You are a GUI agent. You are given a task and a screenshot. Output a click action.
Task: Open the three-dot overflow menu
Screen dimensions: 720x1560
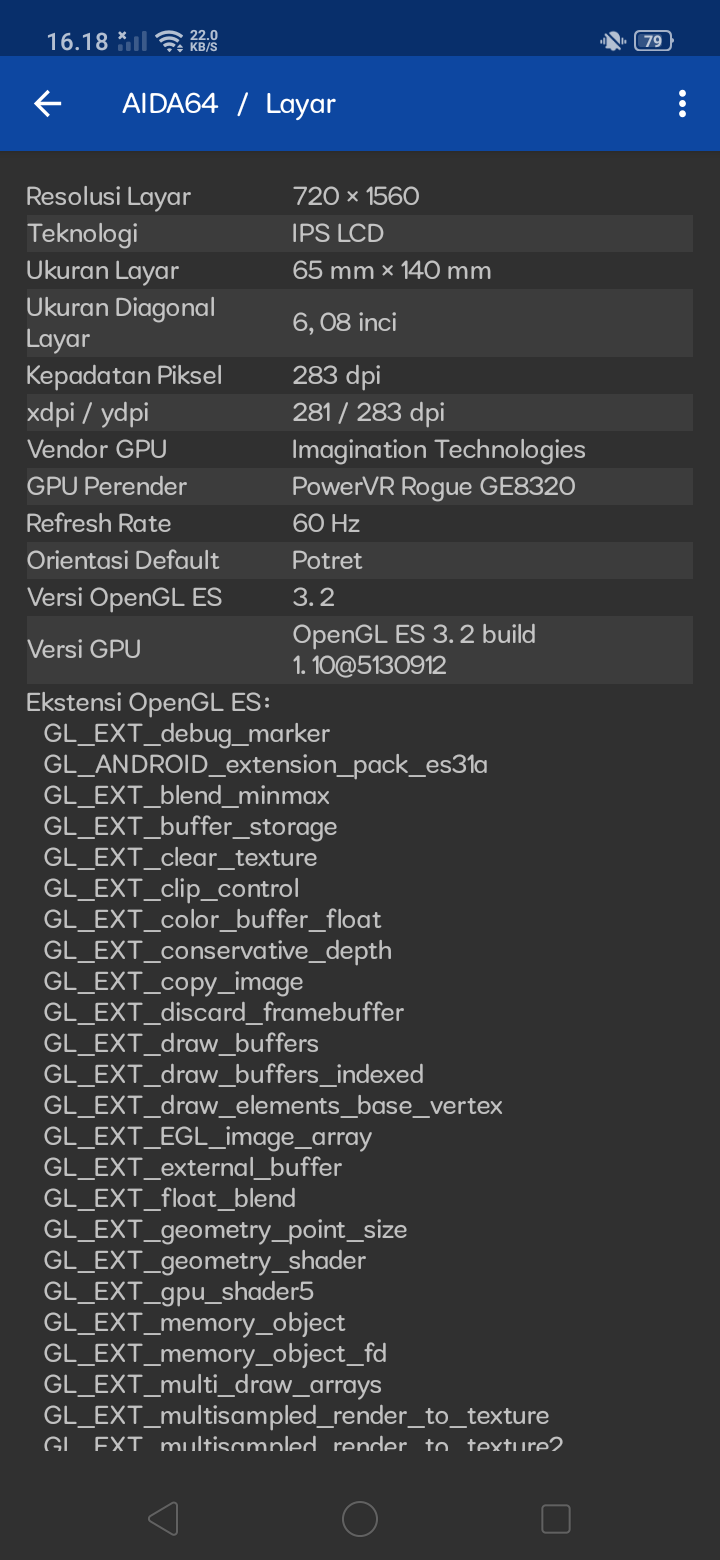(x=682, y=104)
